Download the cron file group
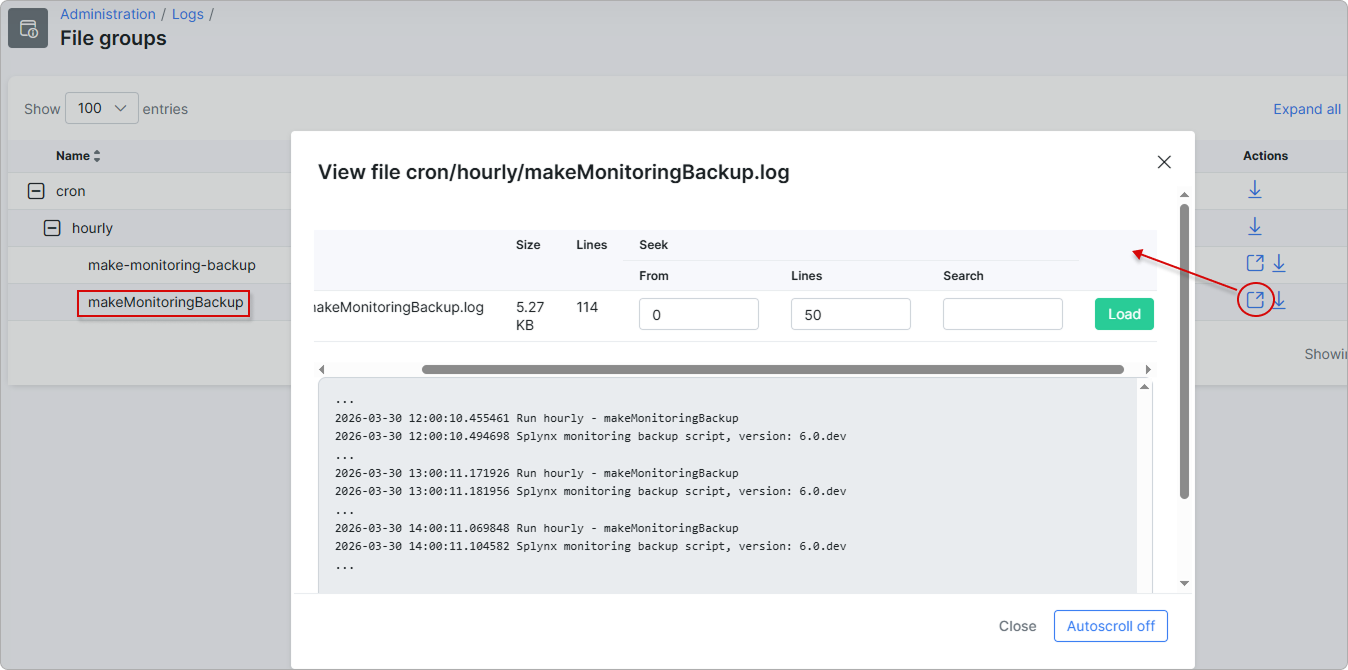 [1255, 189]
